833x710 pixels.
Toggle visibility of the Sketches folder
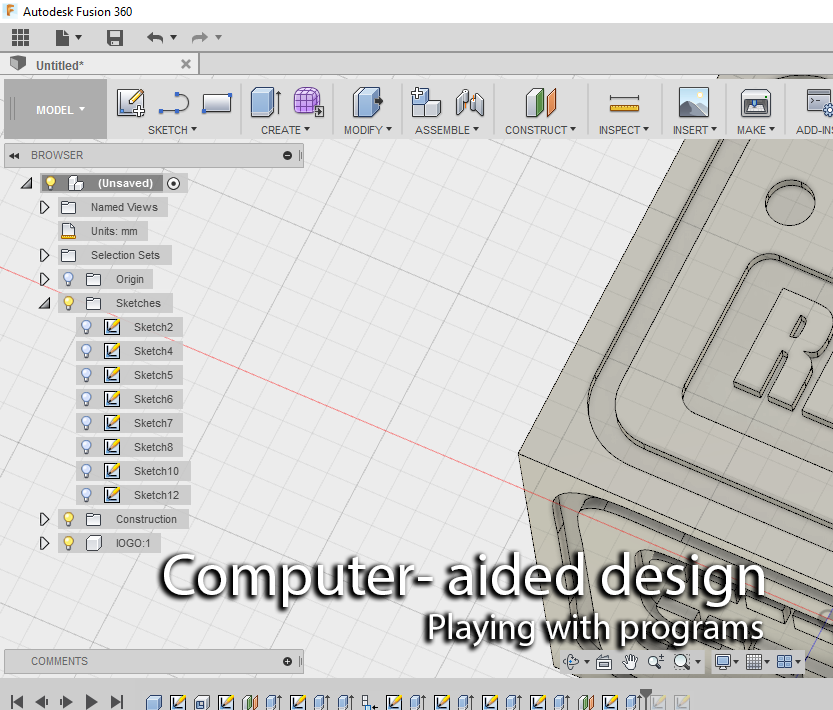(68, 303)
